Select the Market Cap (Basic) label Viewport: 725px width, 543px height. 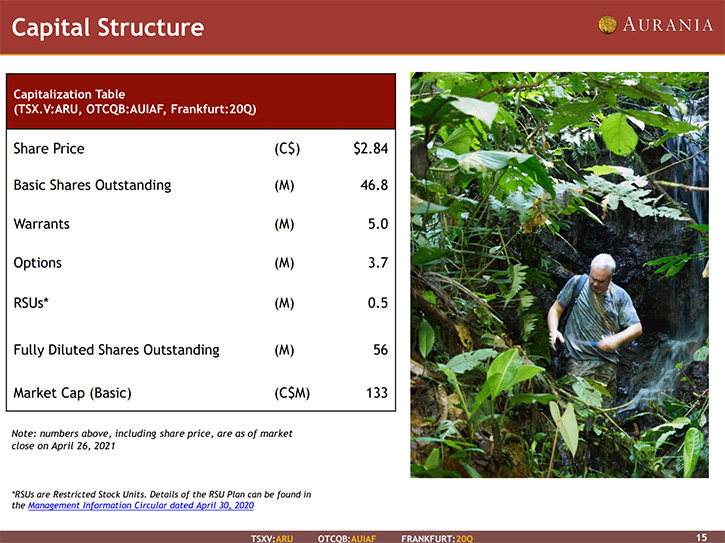click(x=73, y=393)
